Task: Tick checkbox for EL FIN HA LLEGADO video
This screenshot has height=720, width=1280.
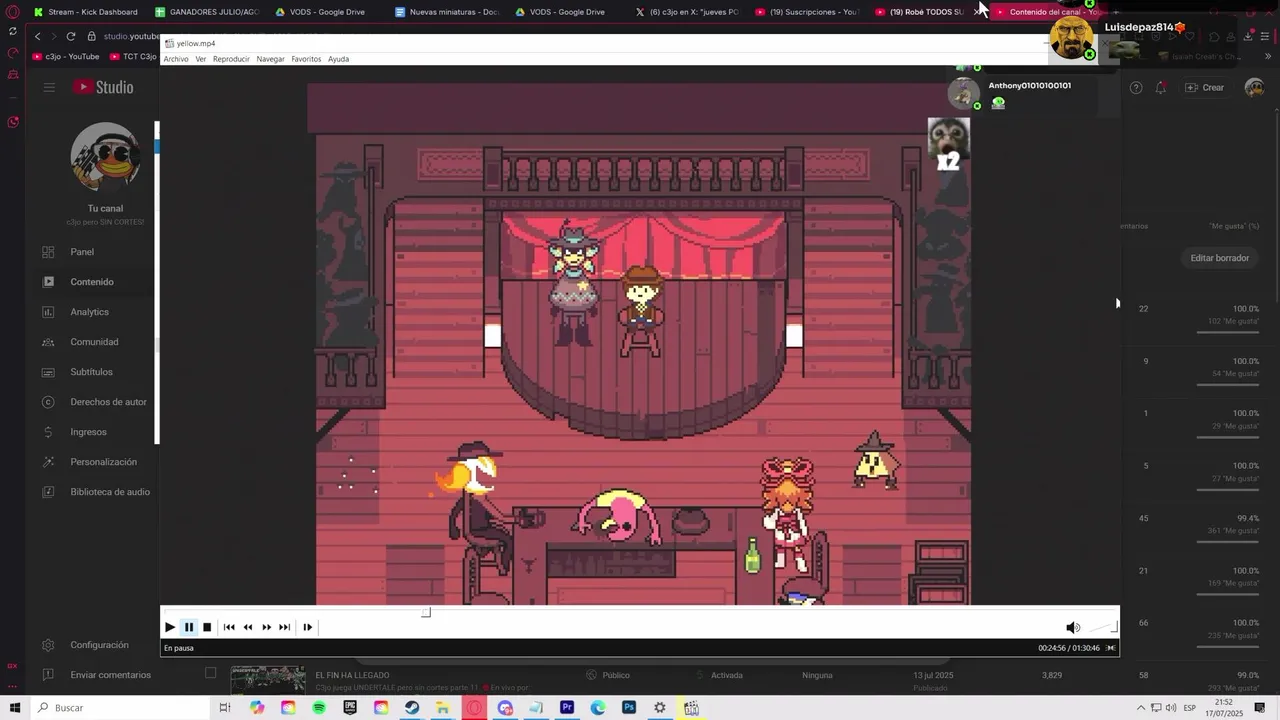Action: click(211, 673)
